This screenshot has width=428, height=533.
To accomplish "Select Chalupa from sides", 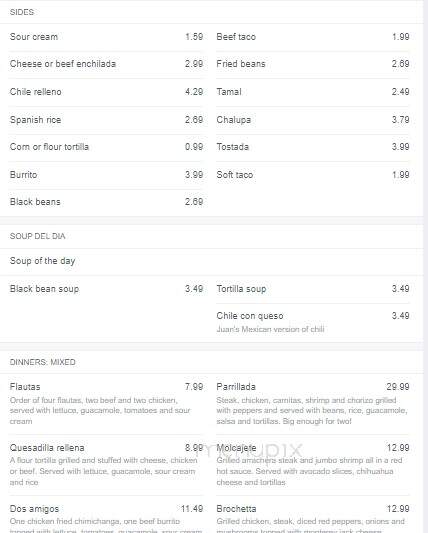I will (x=313, y=120).
